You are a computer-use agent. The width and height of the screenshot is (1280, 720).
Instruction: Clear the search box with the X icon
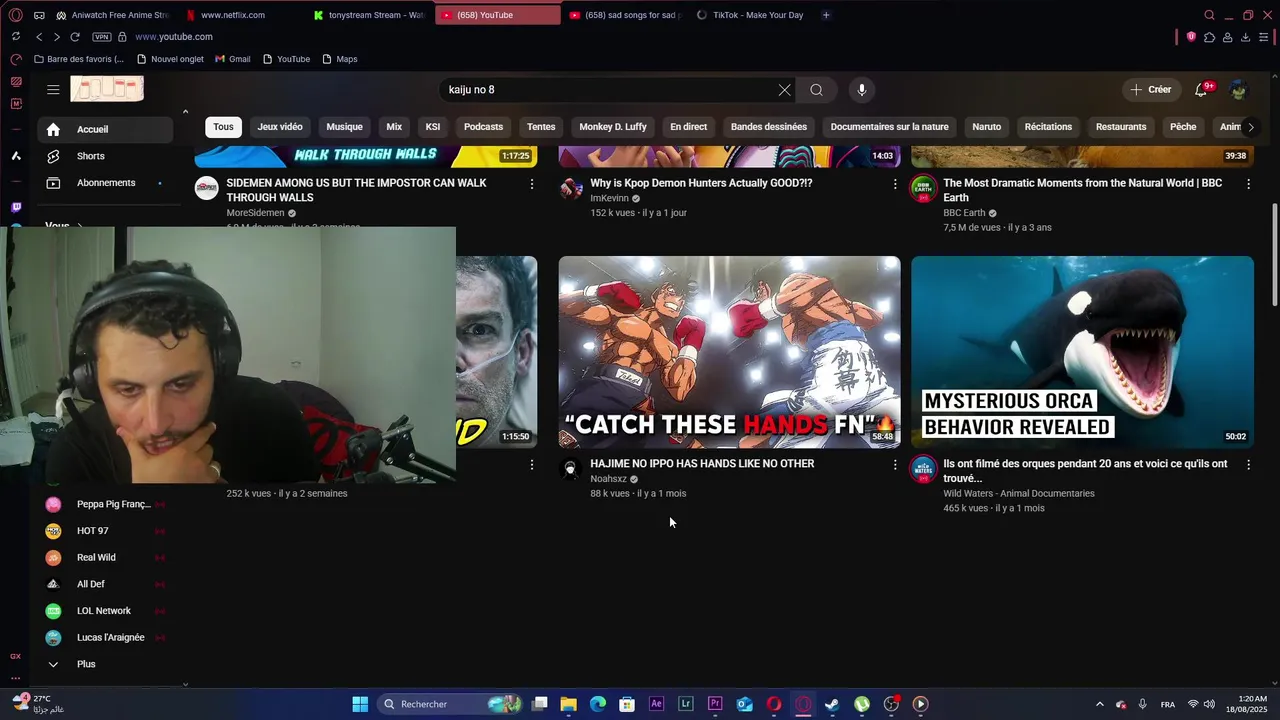pyautogui.click(x=785, y=90)
